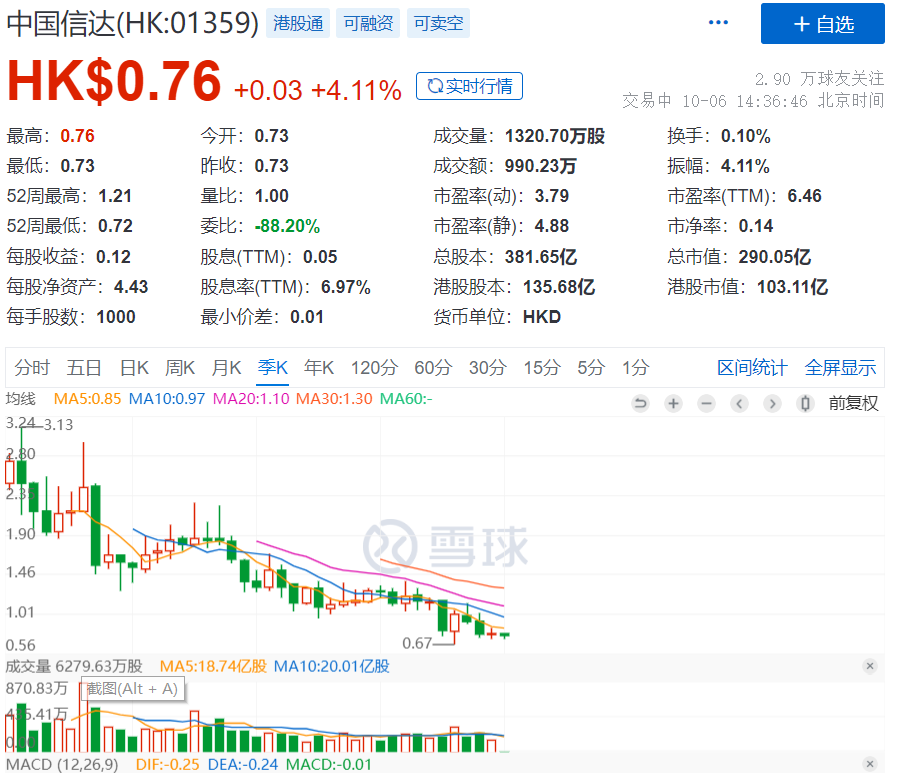912x773 pixels.
Task: Click the 2.90 万球友关注 follower count
Action: click(x=819, y=79)
